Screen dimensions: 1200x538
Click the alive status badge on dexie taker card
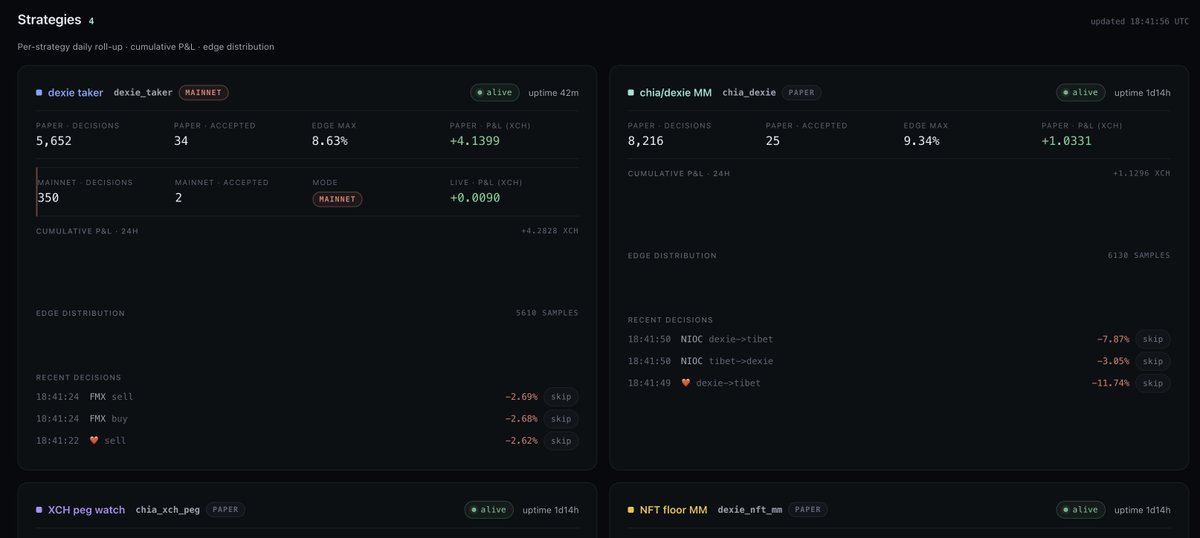click(495, 92)
